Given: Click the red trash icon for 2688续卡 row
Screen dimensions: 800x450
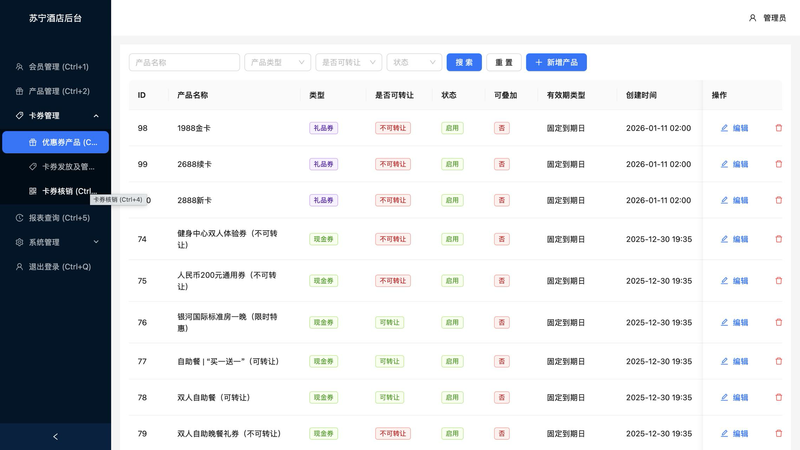Looking at the screenshot, I should (x=779, y=164).
